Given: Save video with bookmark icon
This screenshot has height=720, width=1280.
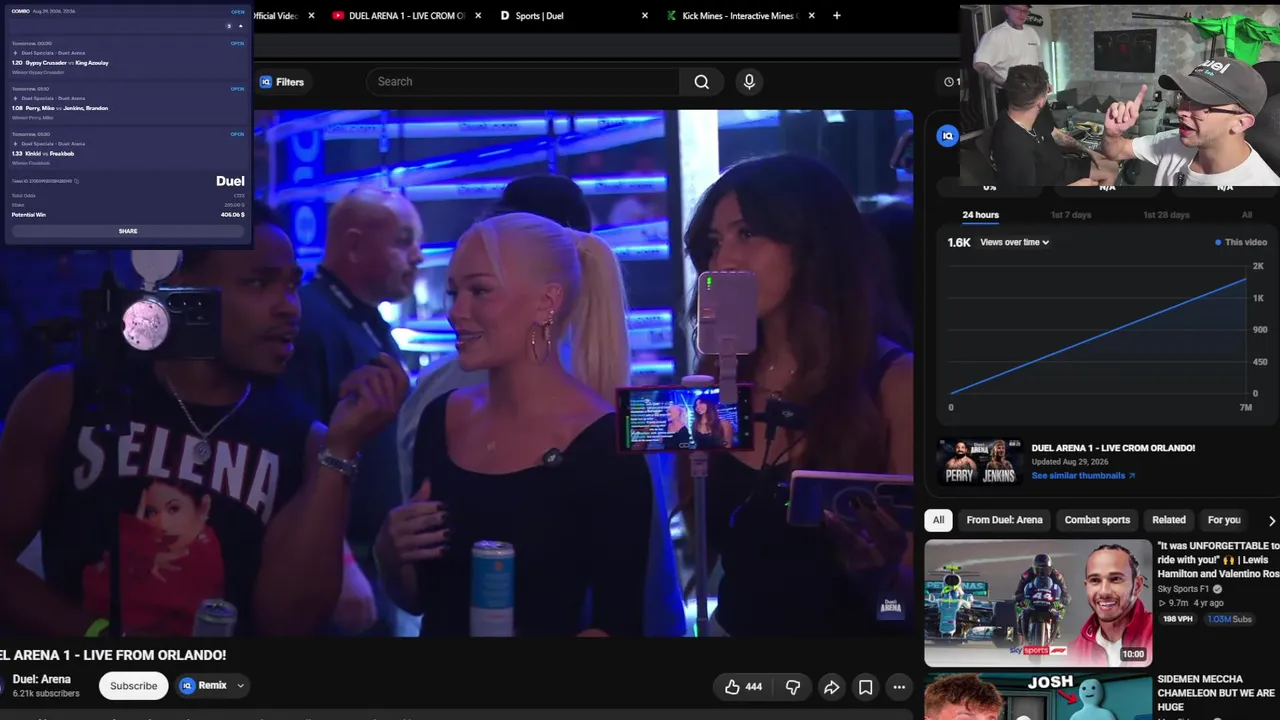Looking at the screenshot, I should 866,687.
